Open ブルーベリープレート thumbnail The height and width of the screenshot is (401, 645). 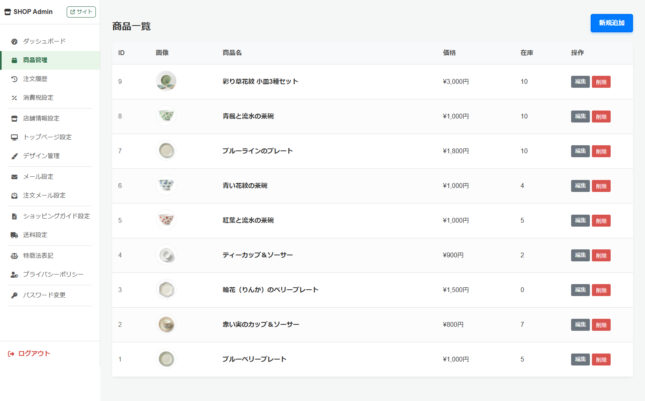pyautogui.click(x=166, y=359)
